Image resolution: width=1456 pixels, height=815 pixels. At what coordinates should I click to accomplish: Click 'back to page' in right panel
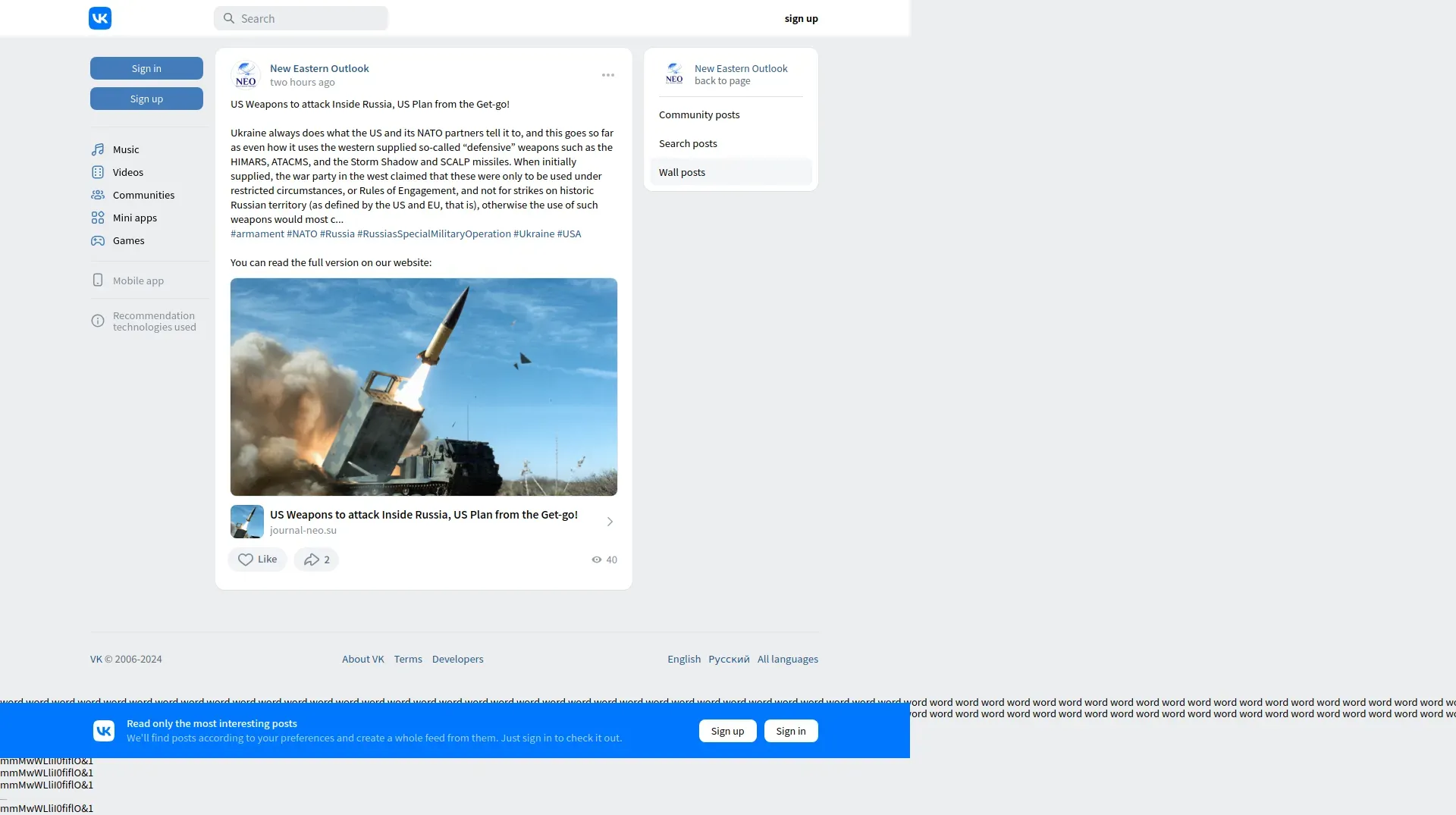(x=722, y=80)
